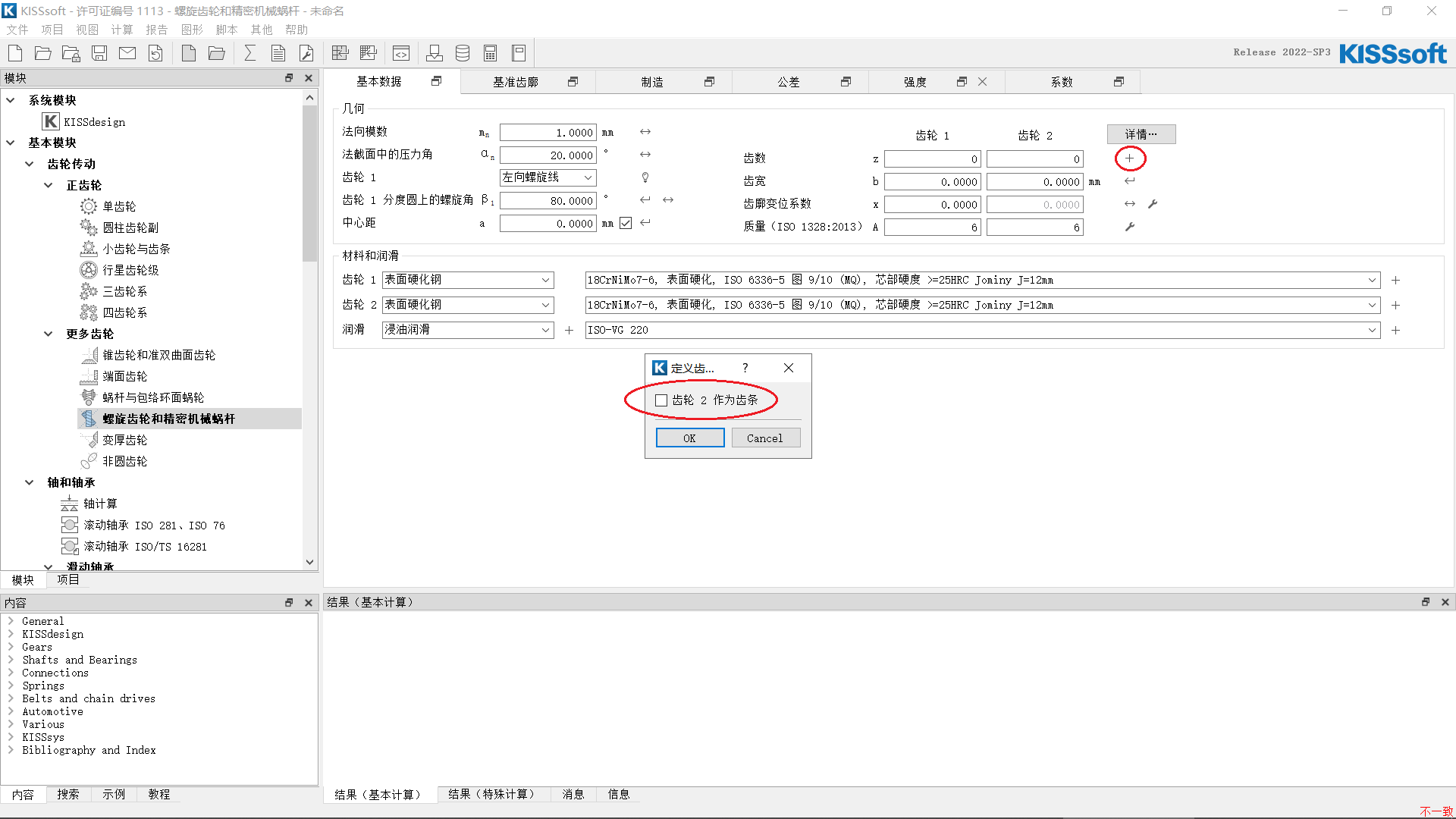Collapse the '更多齿轮' tree node
This screenshot has width=1456, height=819.
[x=49, y=334]
